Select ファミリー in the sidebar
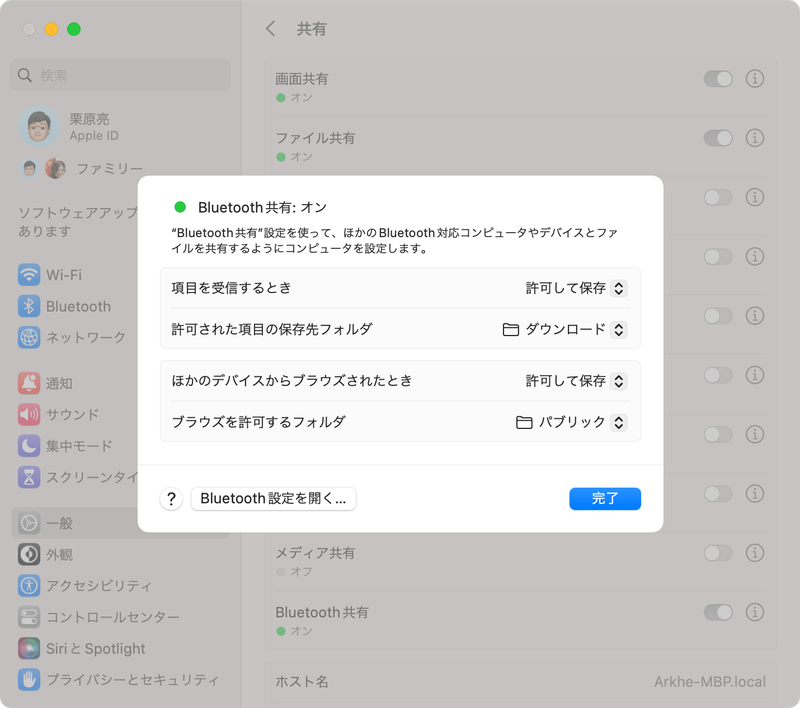This screenshot has height=708, width=800. pos(110,167)
